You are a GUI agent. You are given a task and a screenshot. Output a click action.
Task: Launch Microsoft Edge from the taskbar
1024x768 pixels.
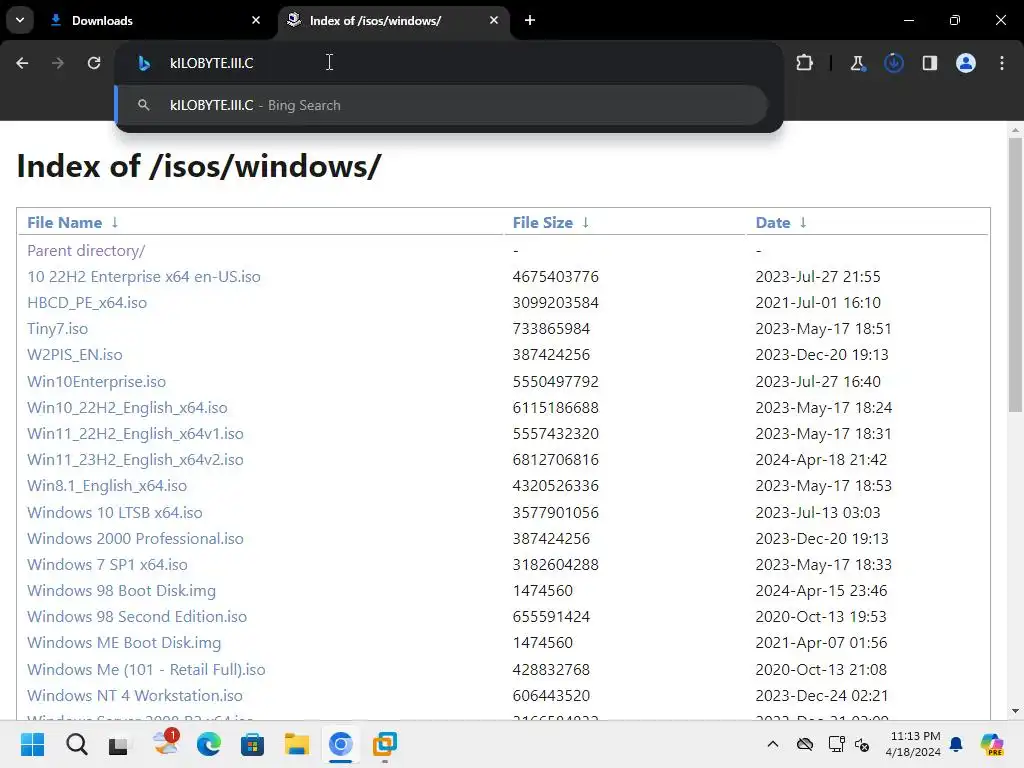pos(208,744)
